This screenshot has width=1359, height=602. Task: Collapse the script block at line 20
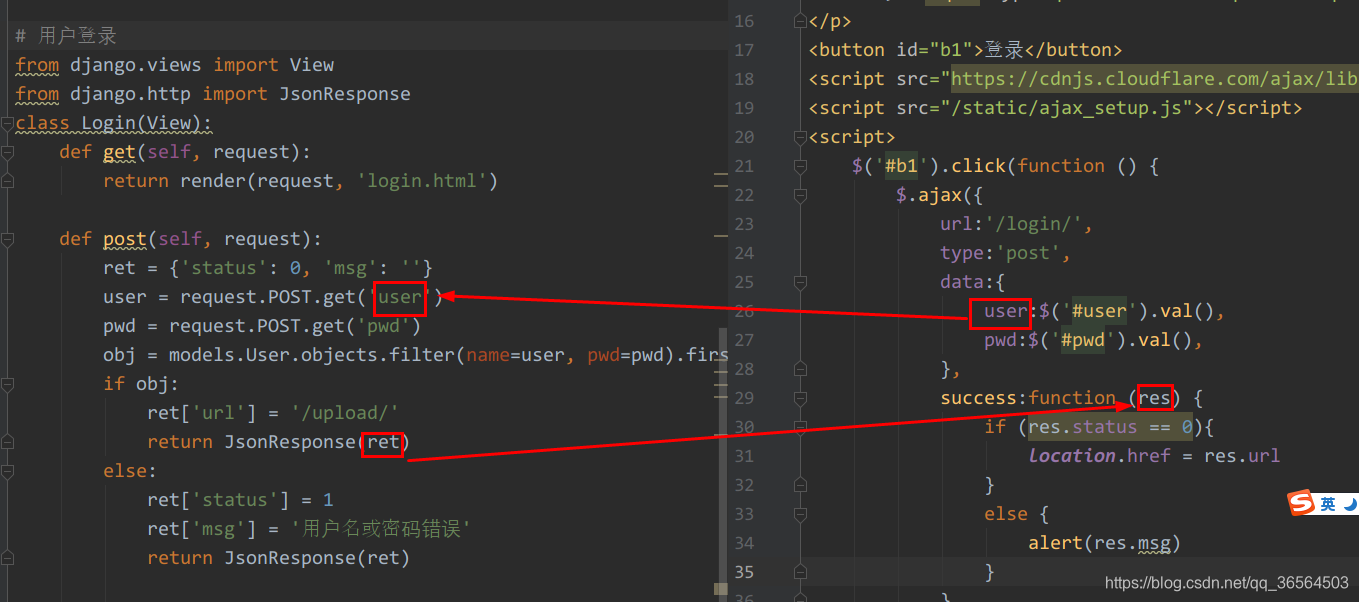tap(800, 136)
